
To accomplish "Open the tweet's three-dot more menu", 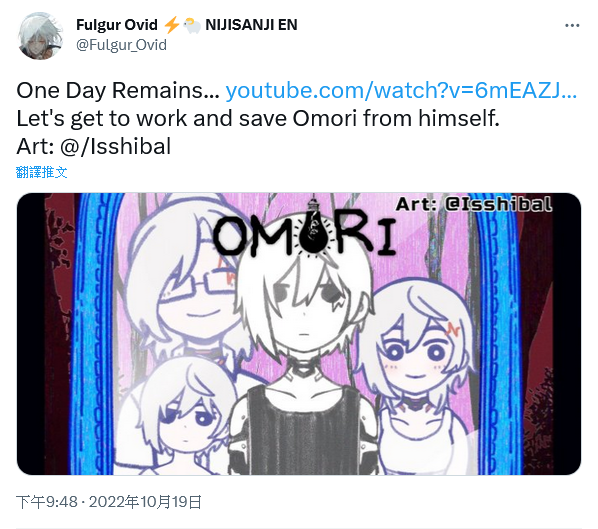I will click(x=572, y=26).
